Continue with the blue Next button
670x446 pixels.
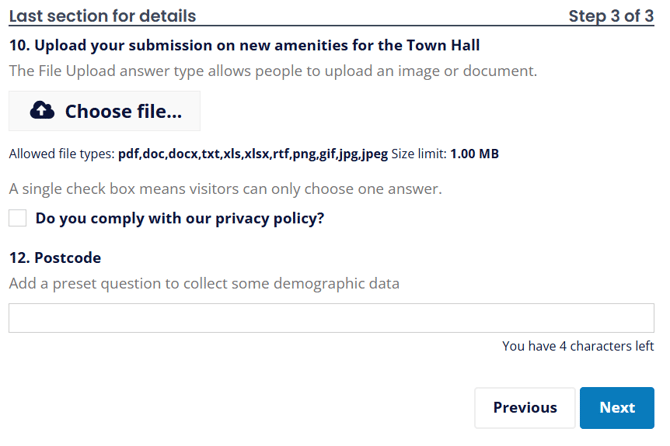[x=617, y=408]
